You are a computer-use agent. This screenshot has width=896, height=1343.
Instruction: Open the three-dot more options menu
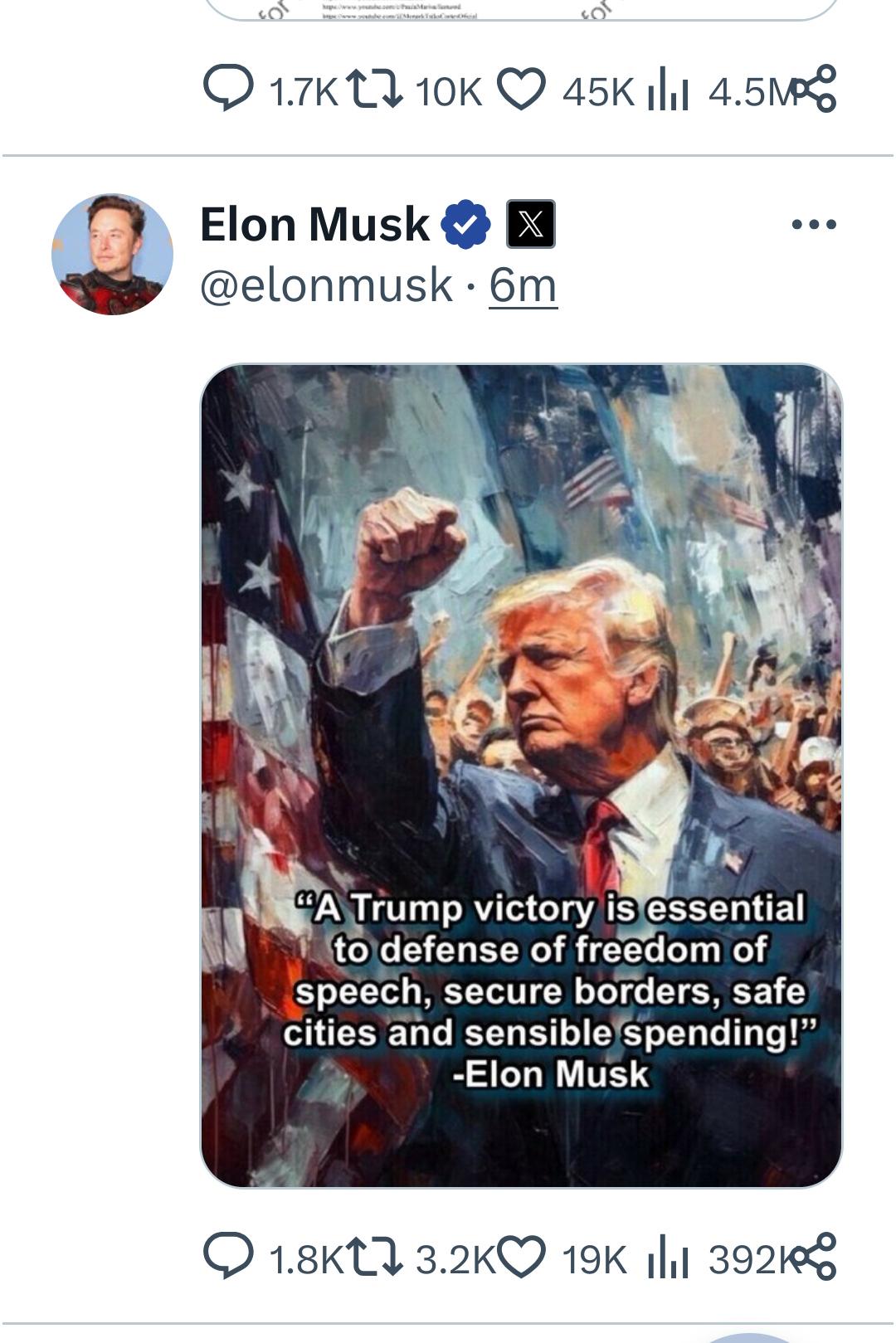[x=814, y=224]
